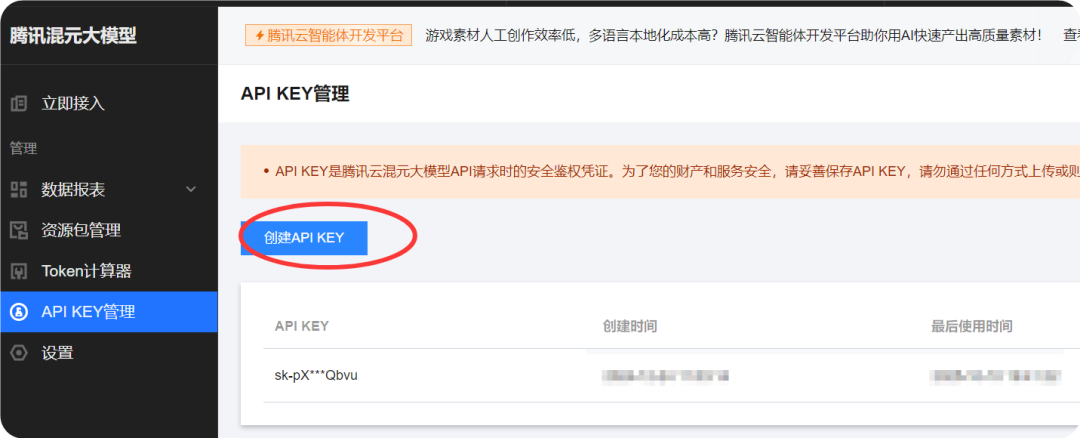Click the 创建时间 column header

[x=630, y=326]
